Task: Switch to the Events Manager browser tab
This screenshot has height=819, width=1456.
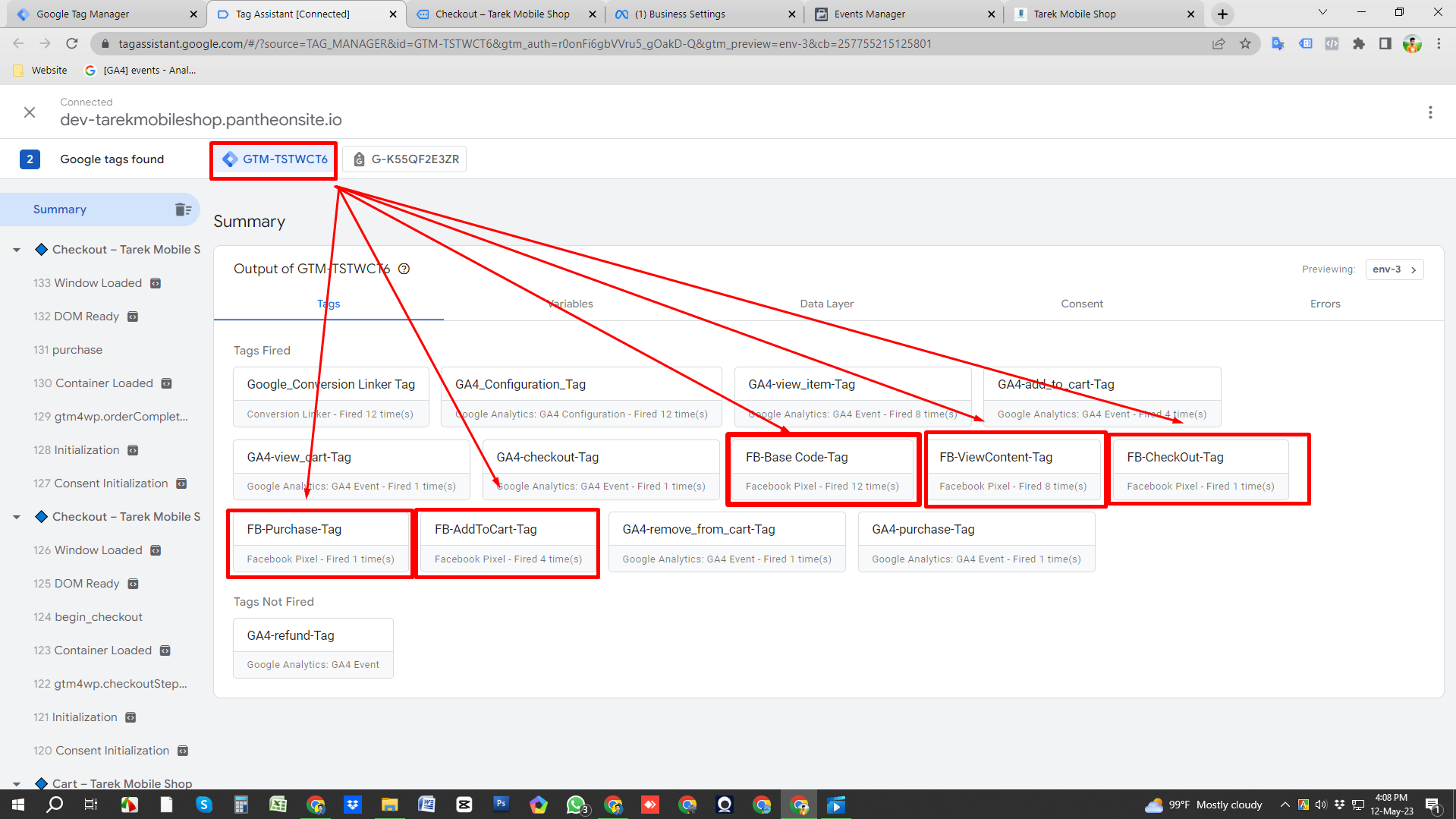Action: (x=904, y=14)
